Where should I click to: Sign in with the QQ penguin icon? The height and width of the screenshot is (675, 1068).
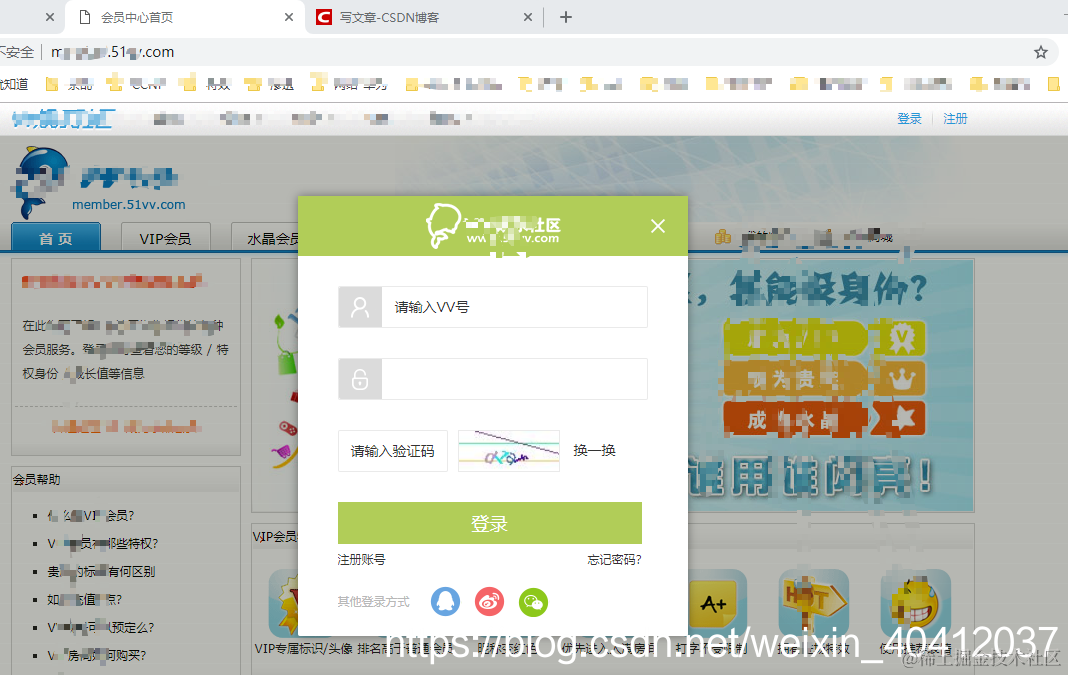[445, 601]
